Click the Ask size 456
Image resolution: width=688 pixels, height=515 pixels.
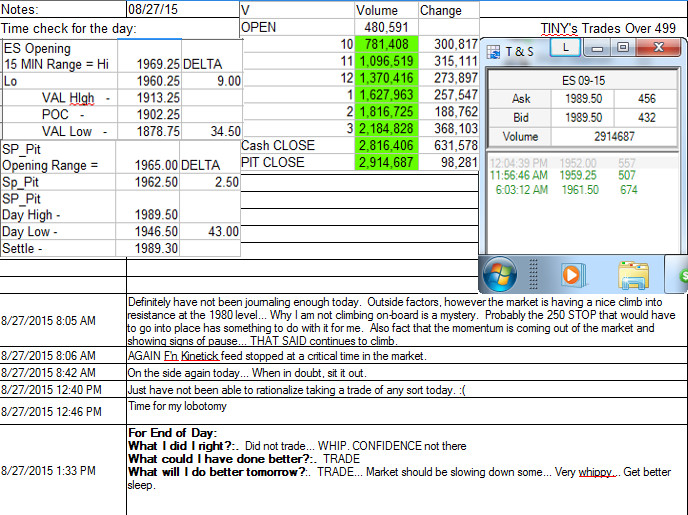pyautogui.click(x=646, y=99)
